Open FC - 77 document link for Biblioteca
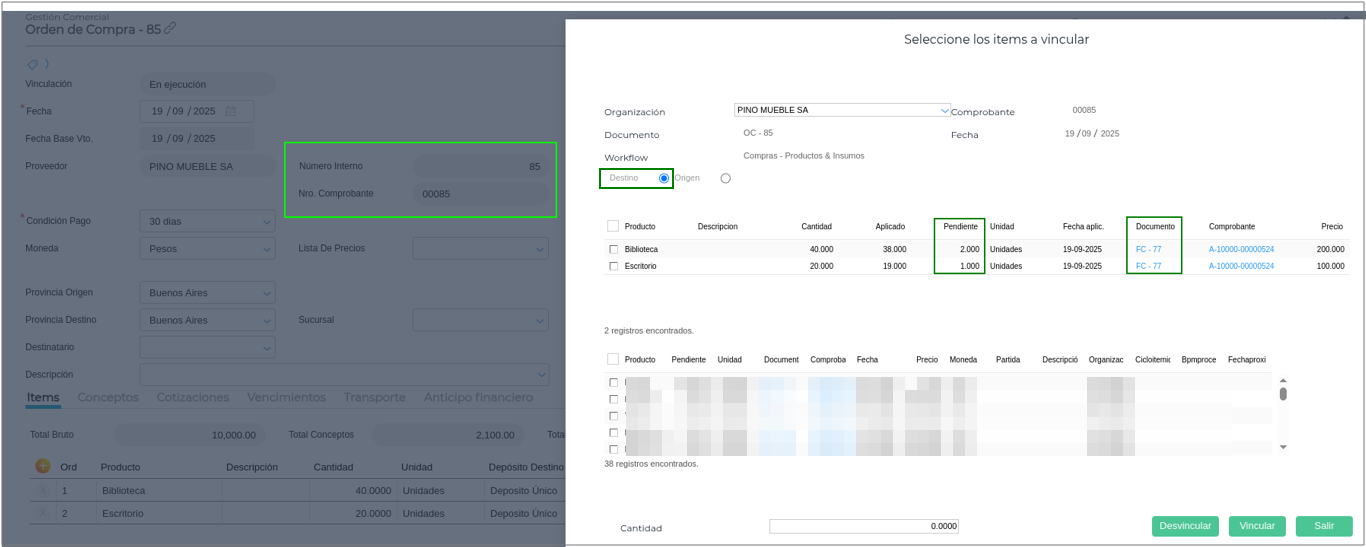 [x=1148, y=249]
